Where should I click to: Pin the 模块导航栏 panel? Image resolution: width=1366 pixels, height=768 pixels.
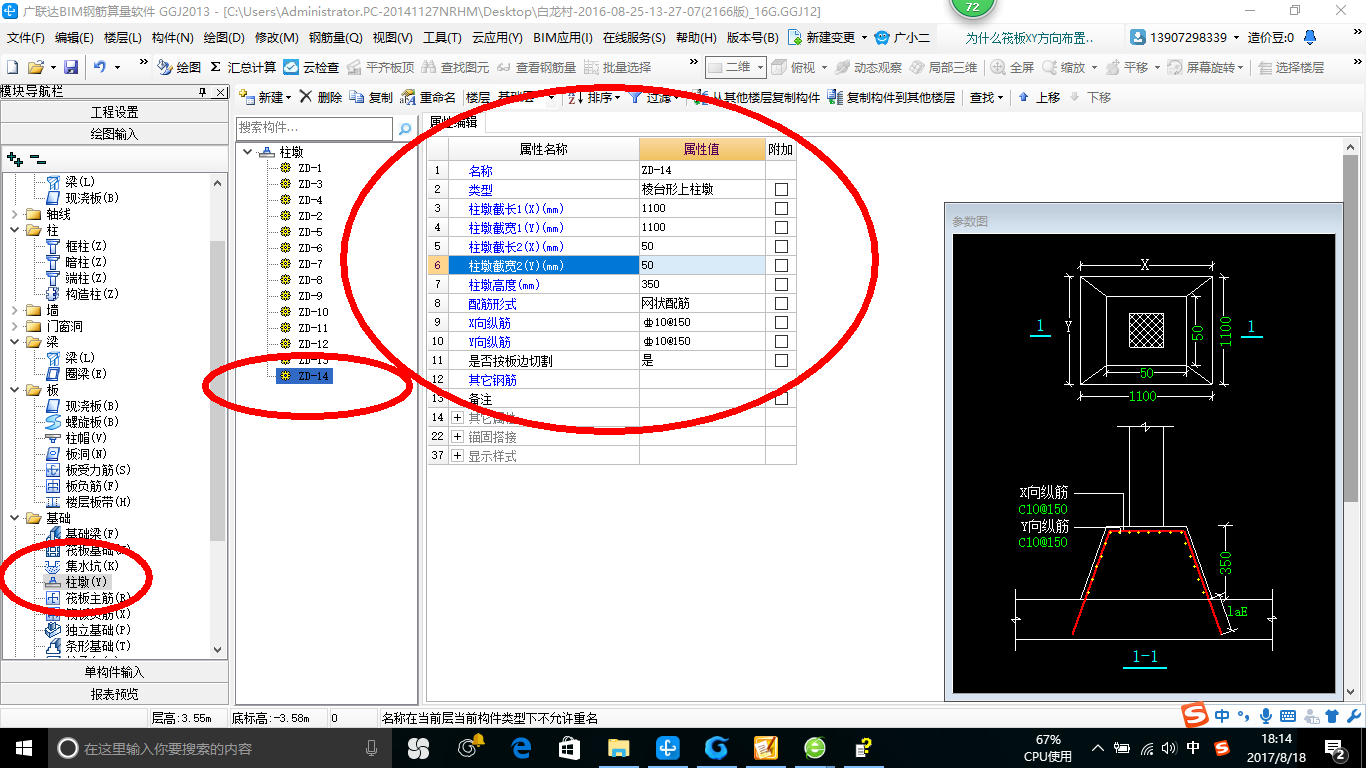coord(203,91)
